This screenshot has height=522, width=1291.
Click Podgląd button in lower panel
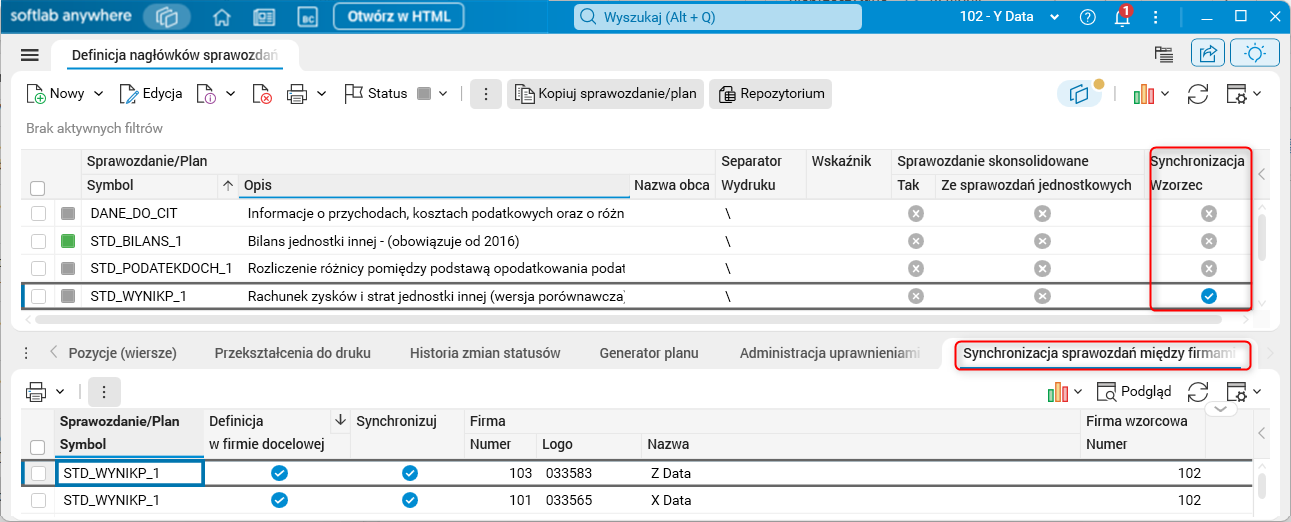(x=1134, y=391)
